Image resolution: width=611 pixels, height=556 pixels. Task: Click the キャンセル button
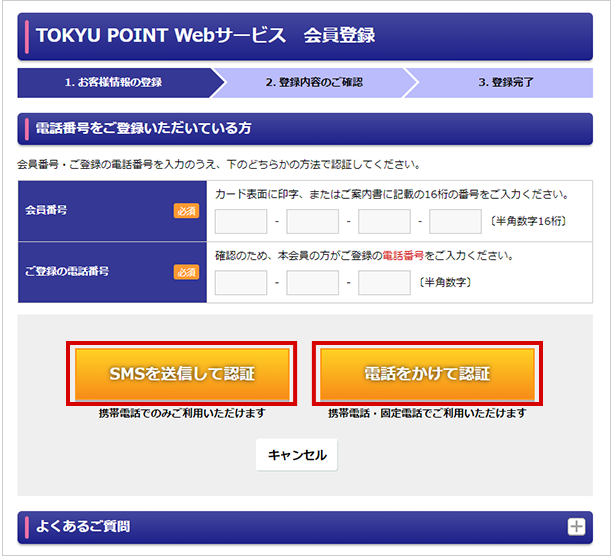(x=297, y=455)
